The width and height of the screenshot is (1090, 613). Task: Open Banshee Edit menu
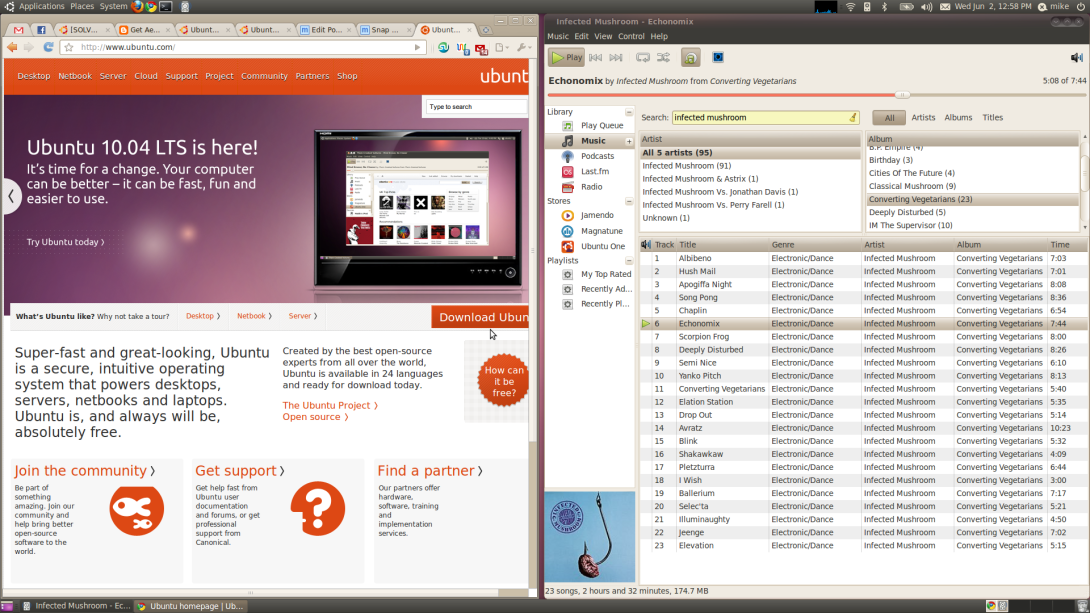coord(581,36)
